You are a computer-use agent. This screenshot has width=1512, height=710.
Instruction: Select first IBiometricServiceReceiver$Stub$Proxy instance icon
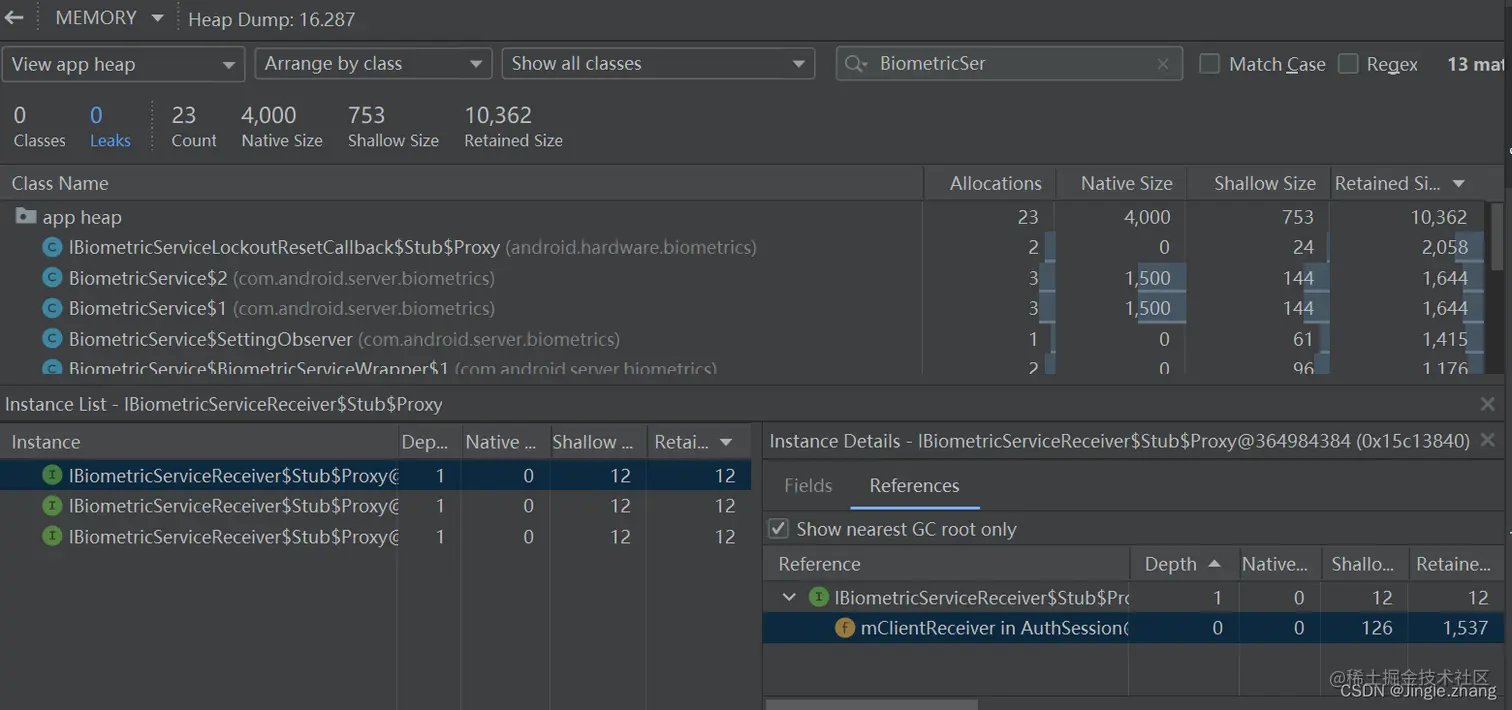pyautogui.click(x=52, y=475)
